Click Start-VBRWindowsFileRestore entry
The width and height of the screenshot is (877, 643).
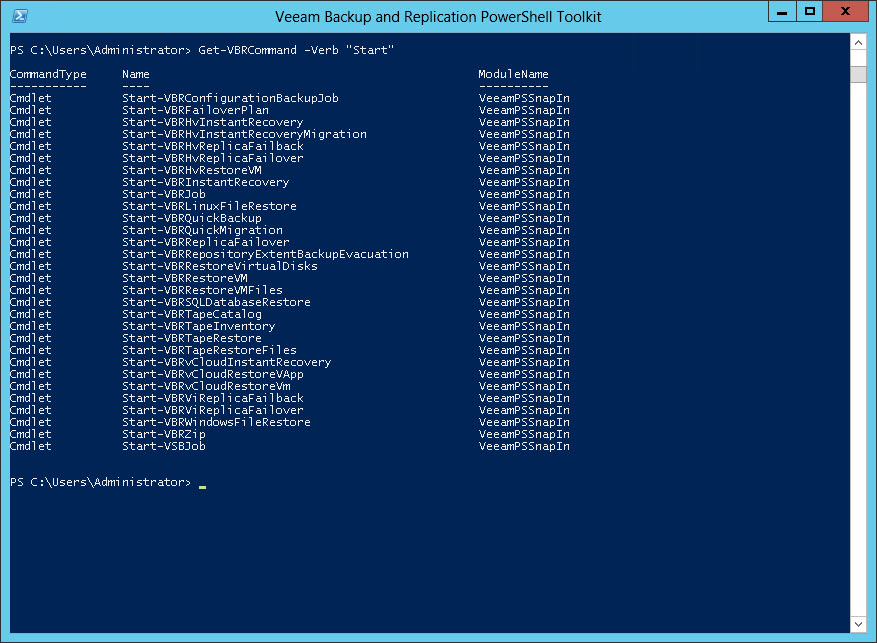click(x=216, y=422)
